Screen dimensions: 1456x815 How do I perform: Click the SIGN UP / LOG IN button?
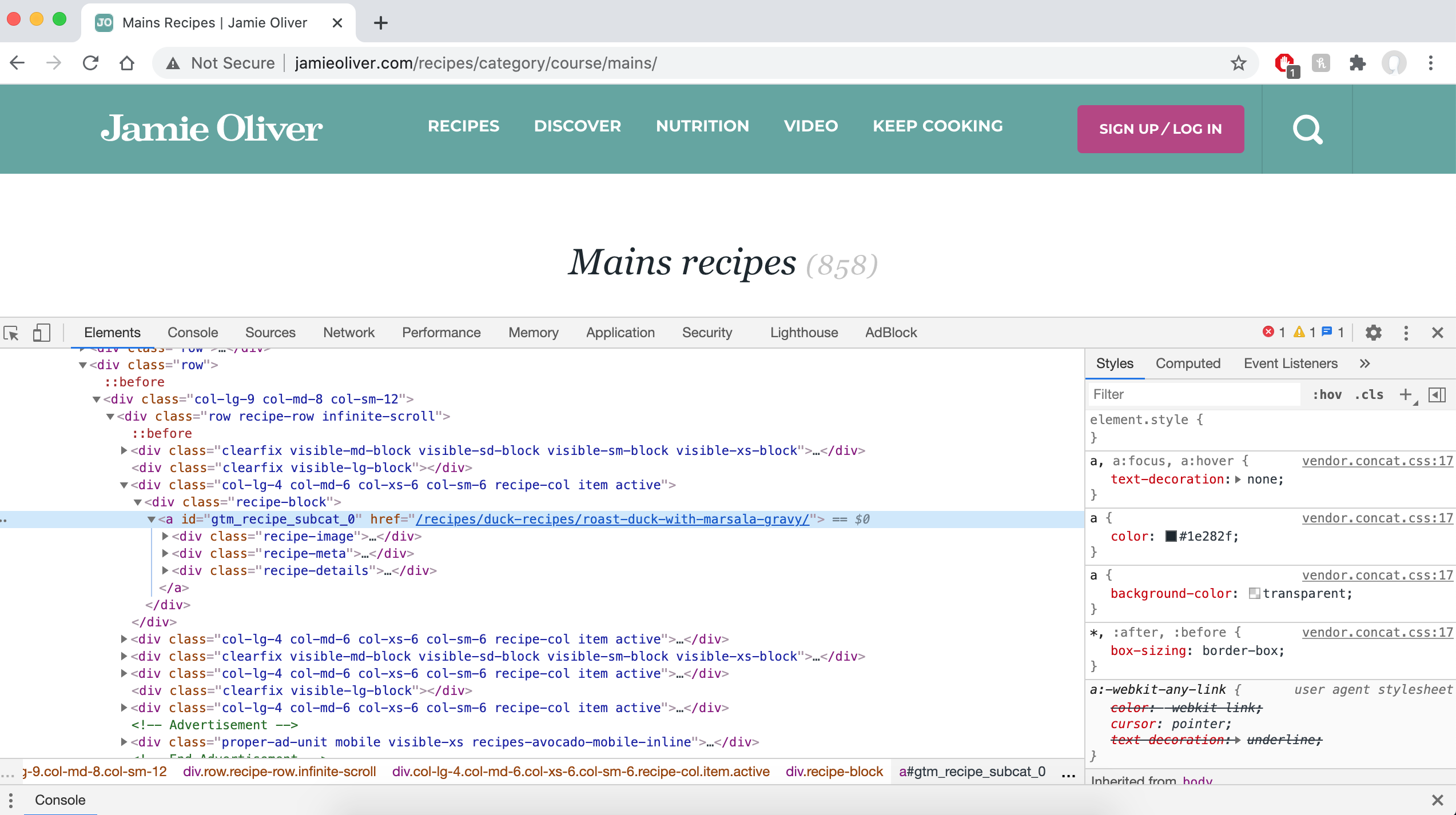tap(1160, 129)
